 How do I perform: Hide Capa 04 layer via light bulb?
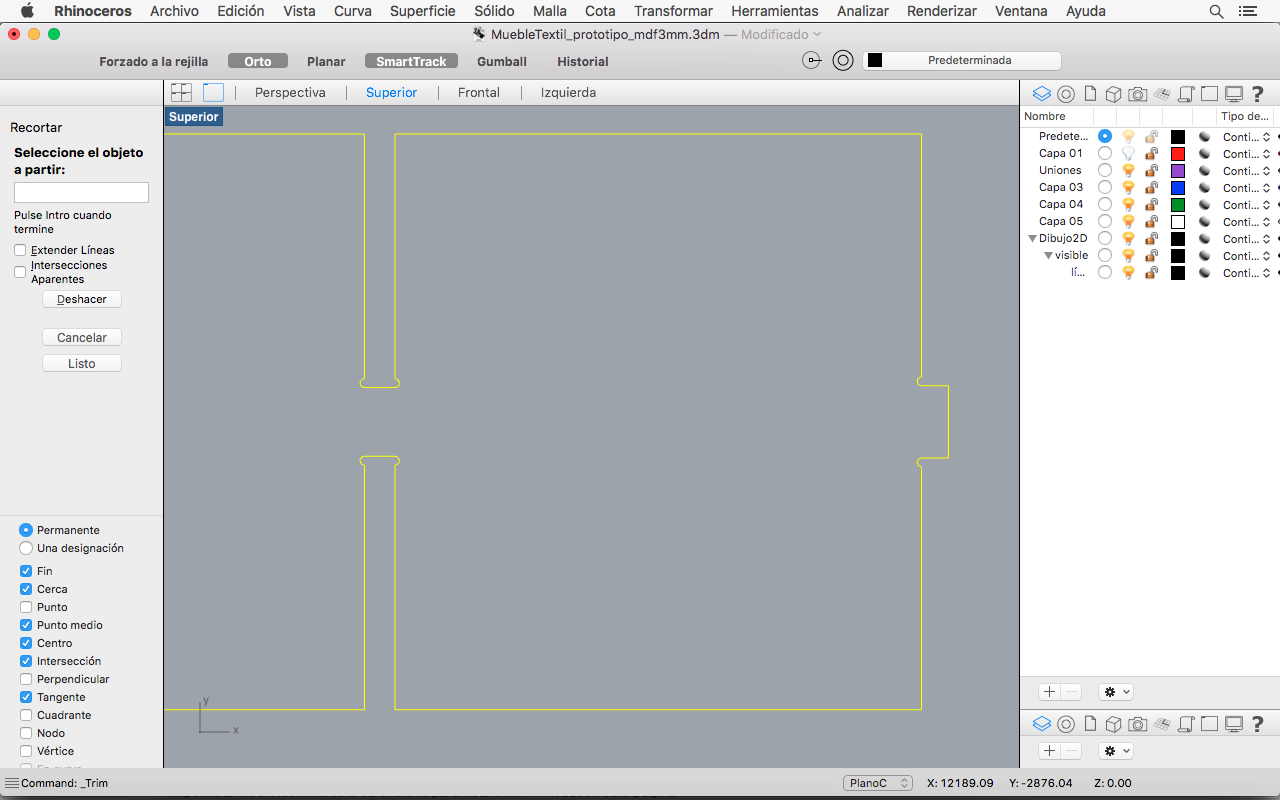point(1128,204)
